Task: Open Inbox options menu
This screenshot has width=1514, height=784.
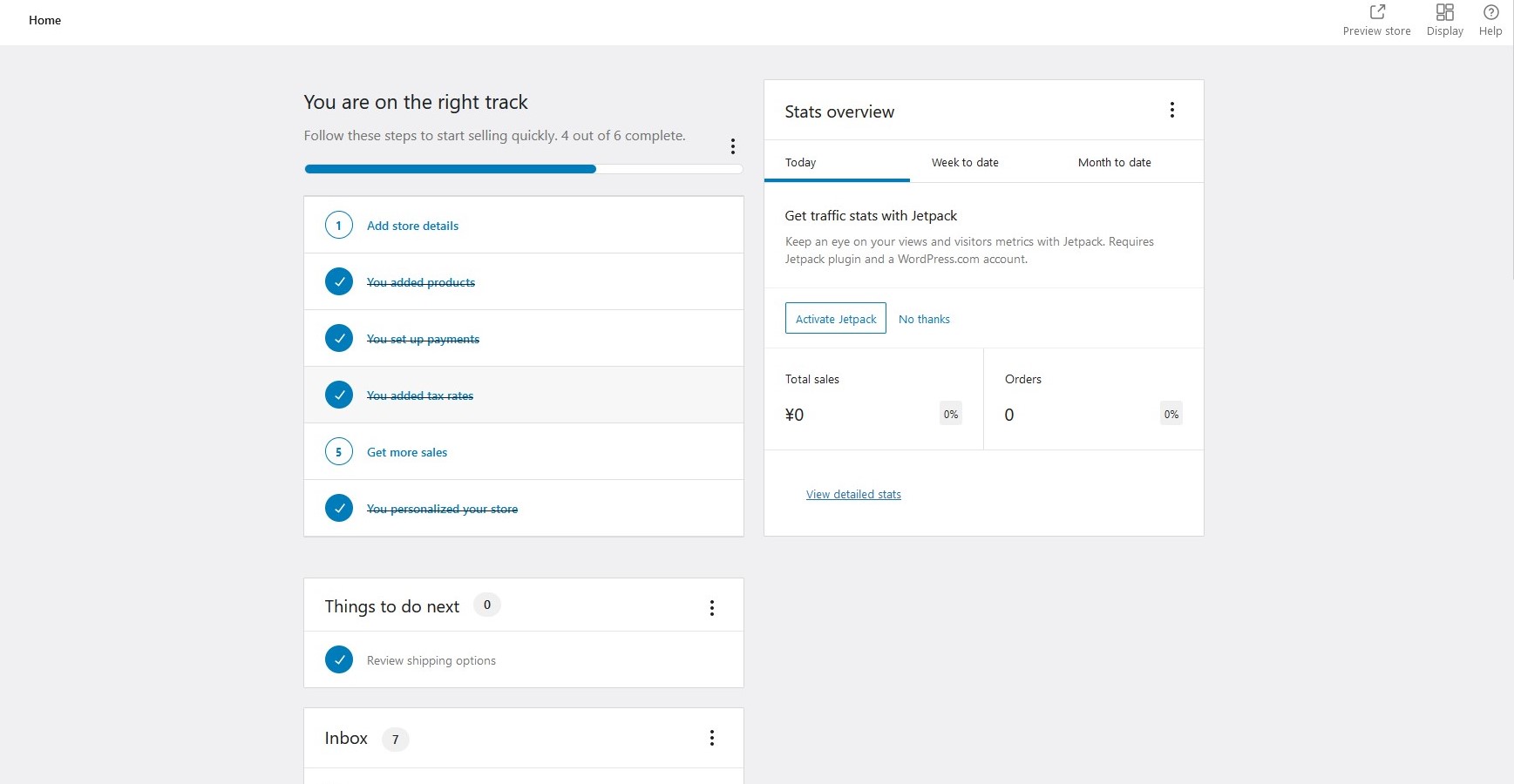Action: point(712,738)
